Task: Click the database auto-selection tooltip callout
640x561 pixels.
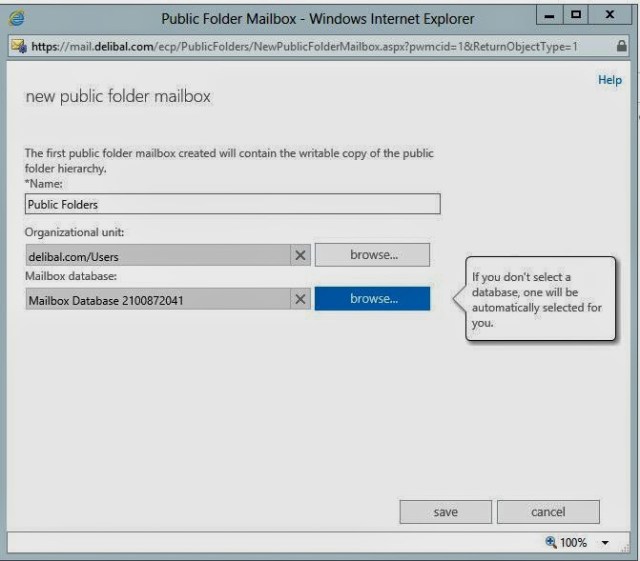Action: click(540, 300)
